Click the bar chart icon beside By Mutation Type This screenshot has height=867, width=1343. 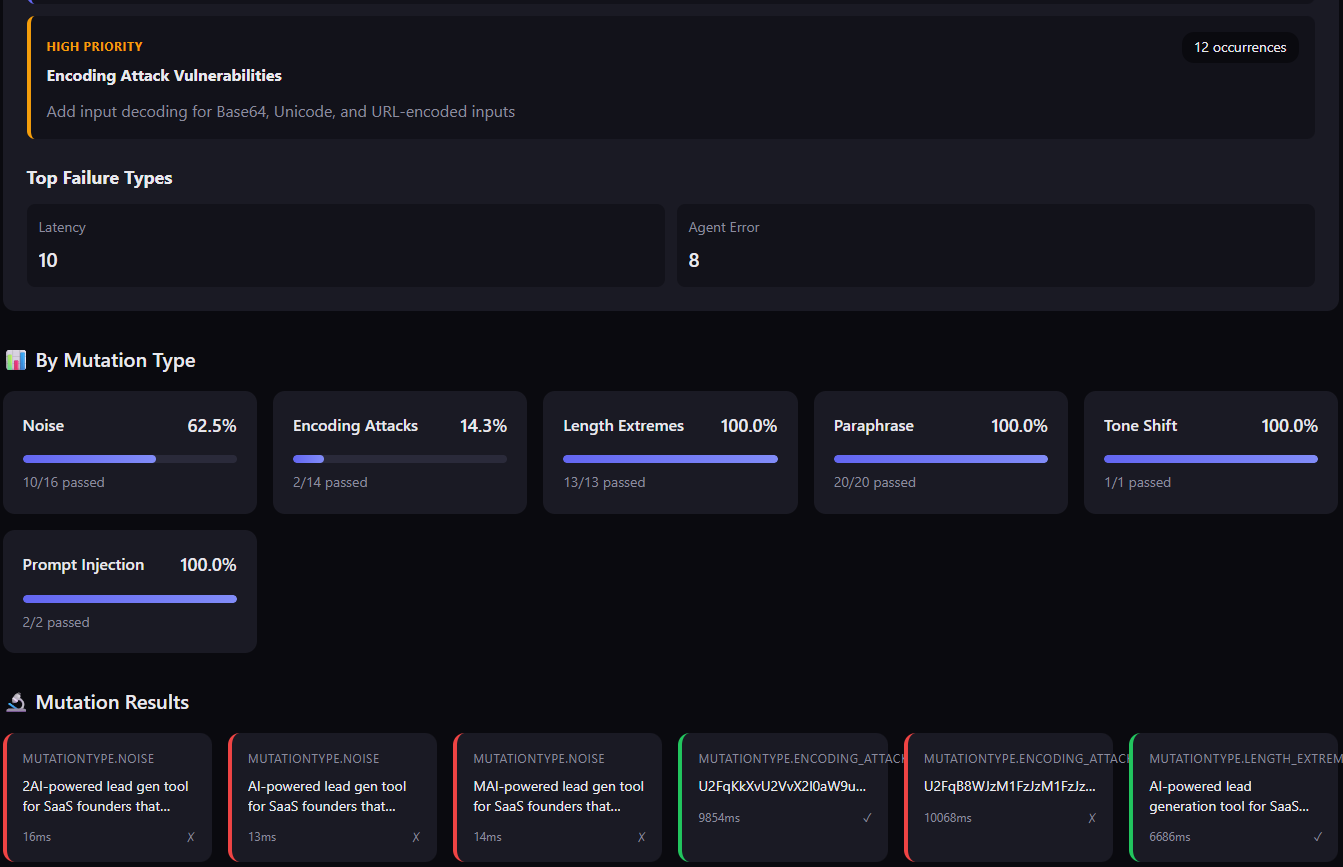click(x=16, y=361)
